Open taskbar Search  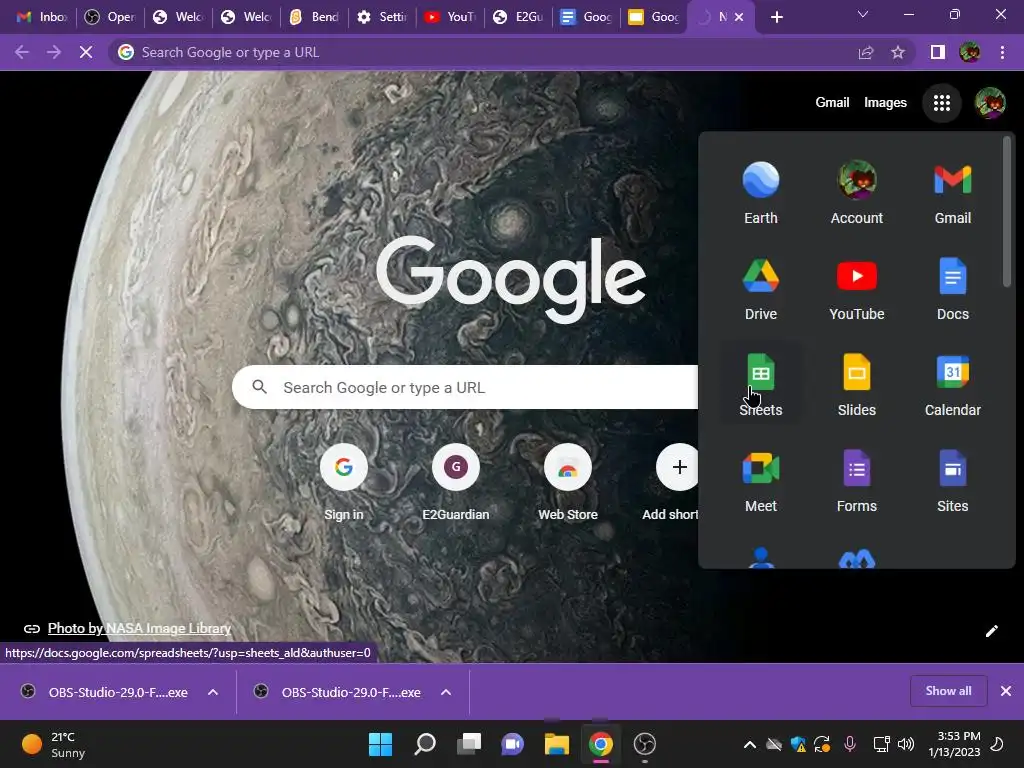pyautogui.click(x=425, y=744)
